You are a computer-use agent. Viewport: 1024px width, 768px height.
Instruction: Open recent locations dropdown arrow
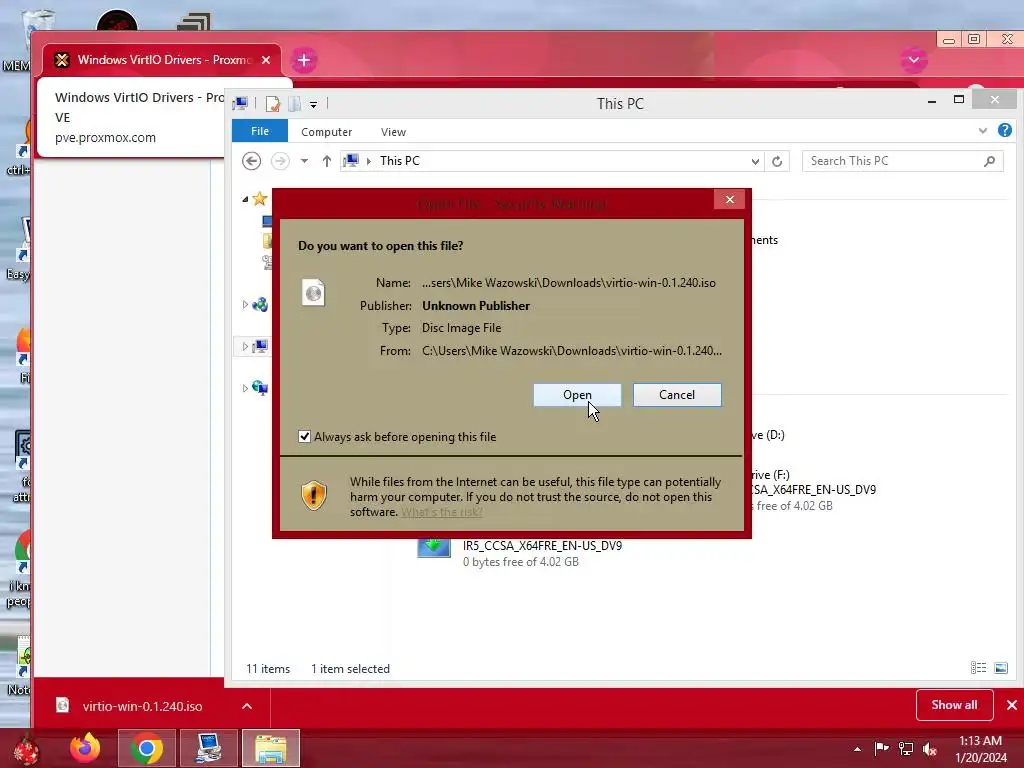(304, 161)
